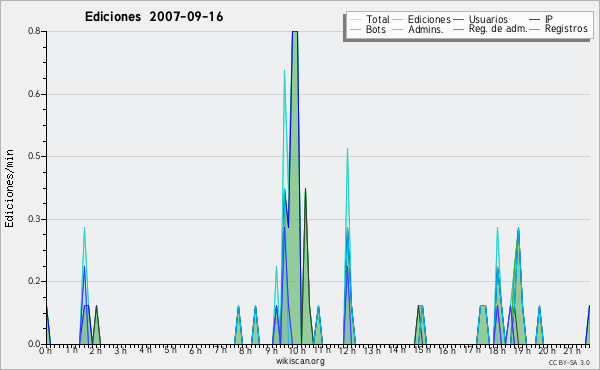Viewport: 600px width, 370px height.
Task: Click the tallest green peak near 10 h
Action: pyautogui.click(x=295, y=187)
